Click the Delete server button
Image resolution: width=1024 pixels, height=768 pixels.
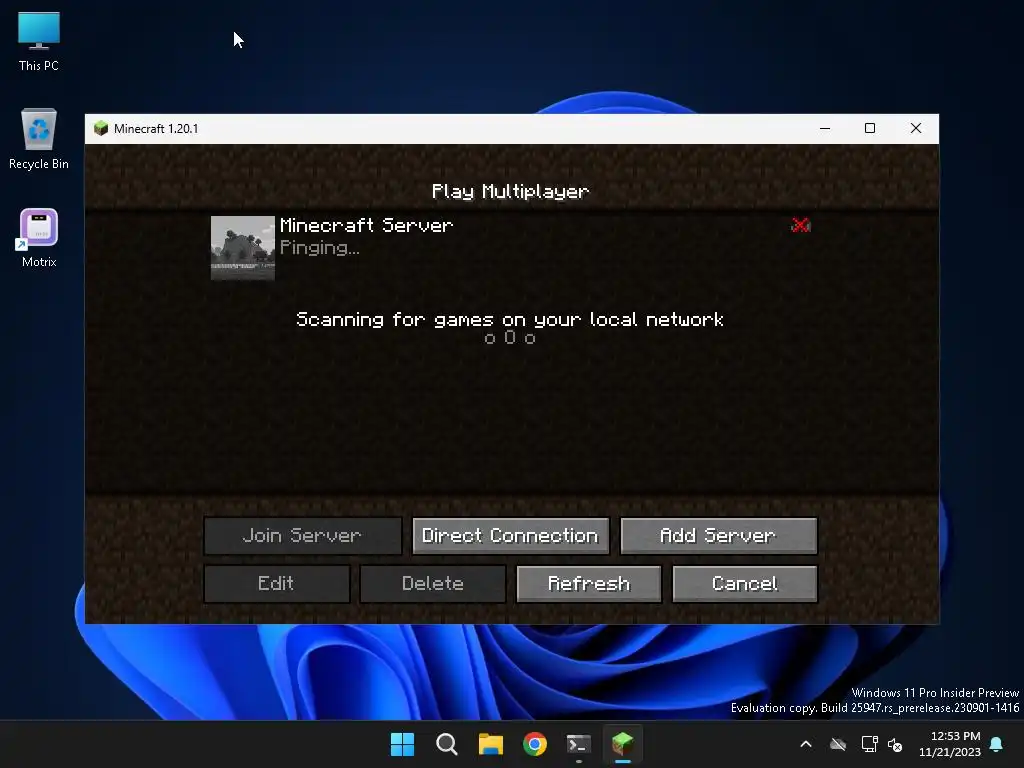point(433,584)
